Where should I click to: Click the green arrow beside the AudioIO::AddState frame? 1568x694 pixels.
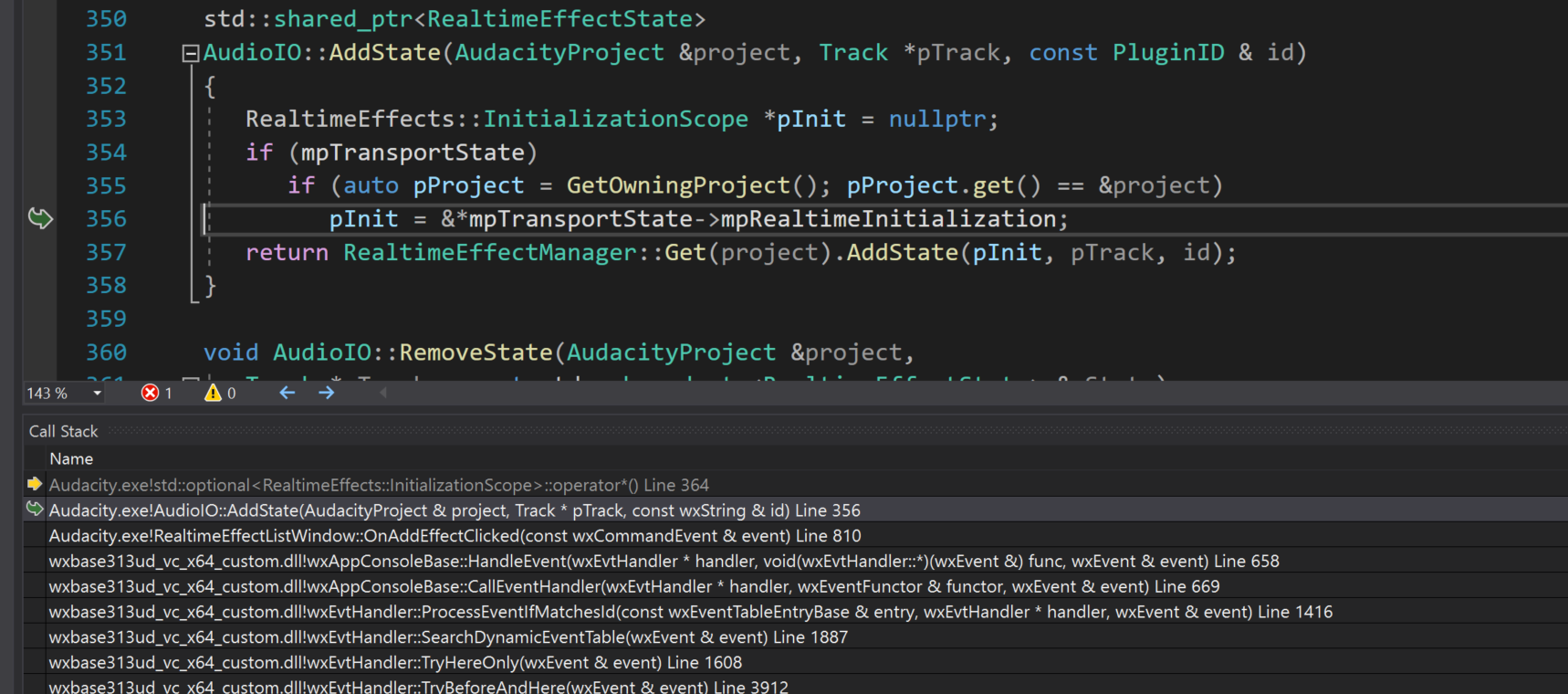pyautogui.click(x=35, y=510)
